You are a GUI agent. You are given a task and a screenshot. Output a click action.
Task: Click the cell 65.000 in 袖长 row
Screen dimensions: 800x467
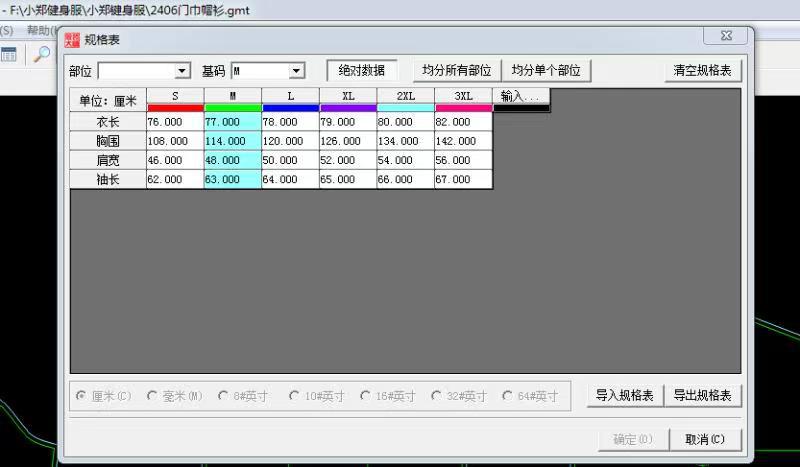click(348, 180)
